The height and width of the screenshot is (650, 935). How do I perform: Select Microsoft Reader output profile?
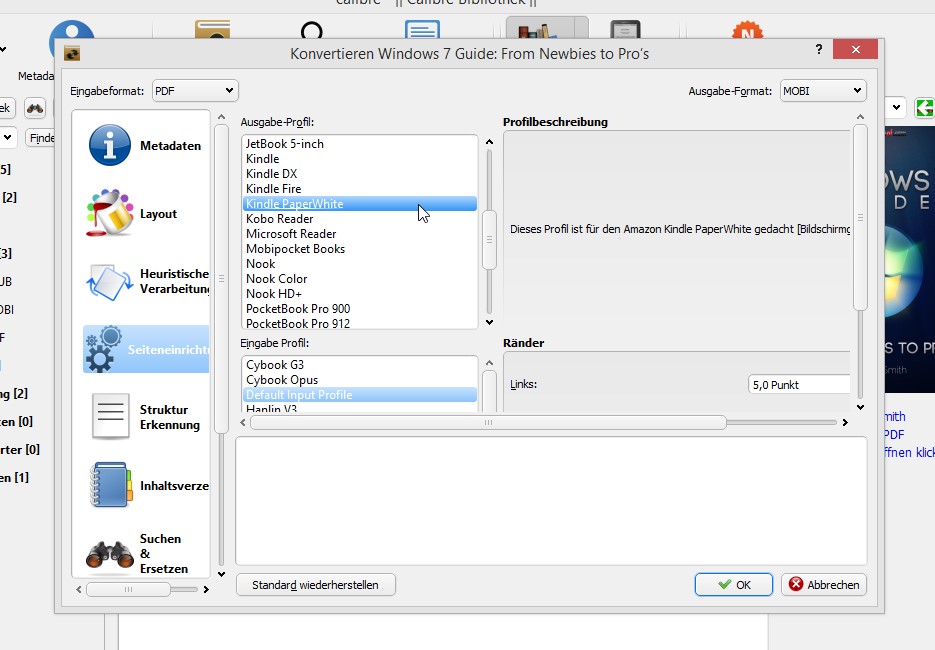coord(360,234)
